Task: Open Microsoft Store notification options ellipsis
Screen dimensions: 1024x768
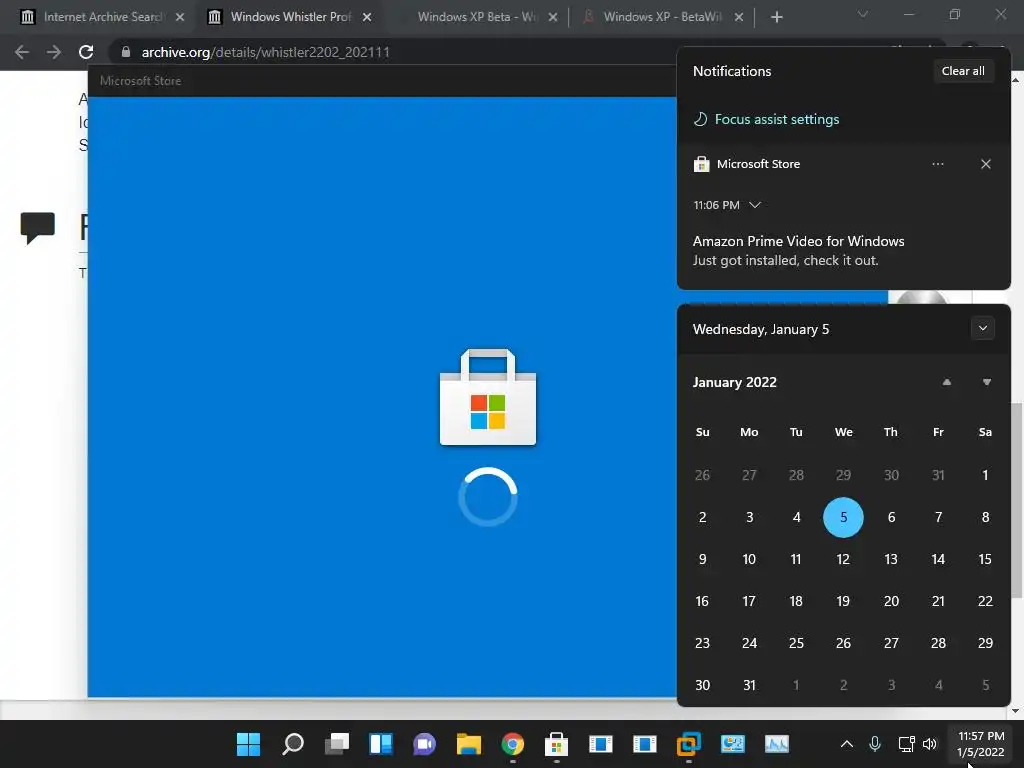Action: pyautogui.click(x=938, y=164)
